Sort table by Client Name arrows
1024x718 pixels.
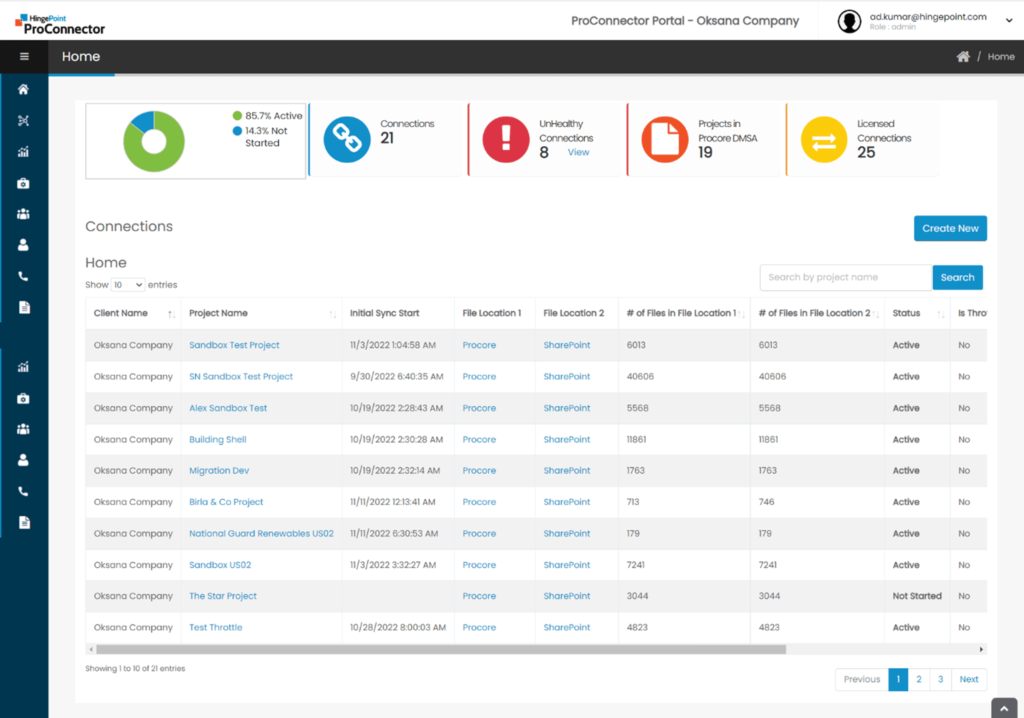(x=171, y=314)
